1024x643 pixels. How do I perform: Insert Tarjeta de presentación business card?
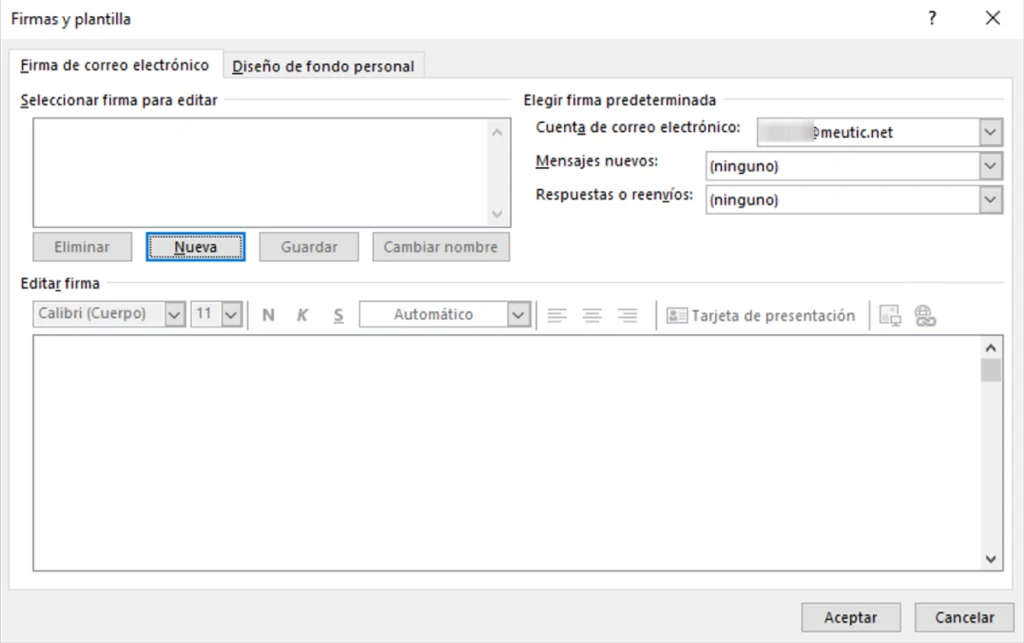point(762,315)
